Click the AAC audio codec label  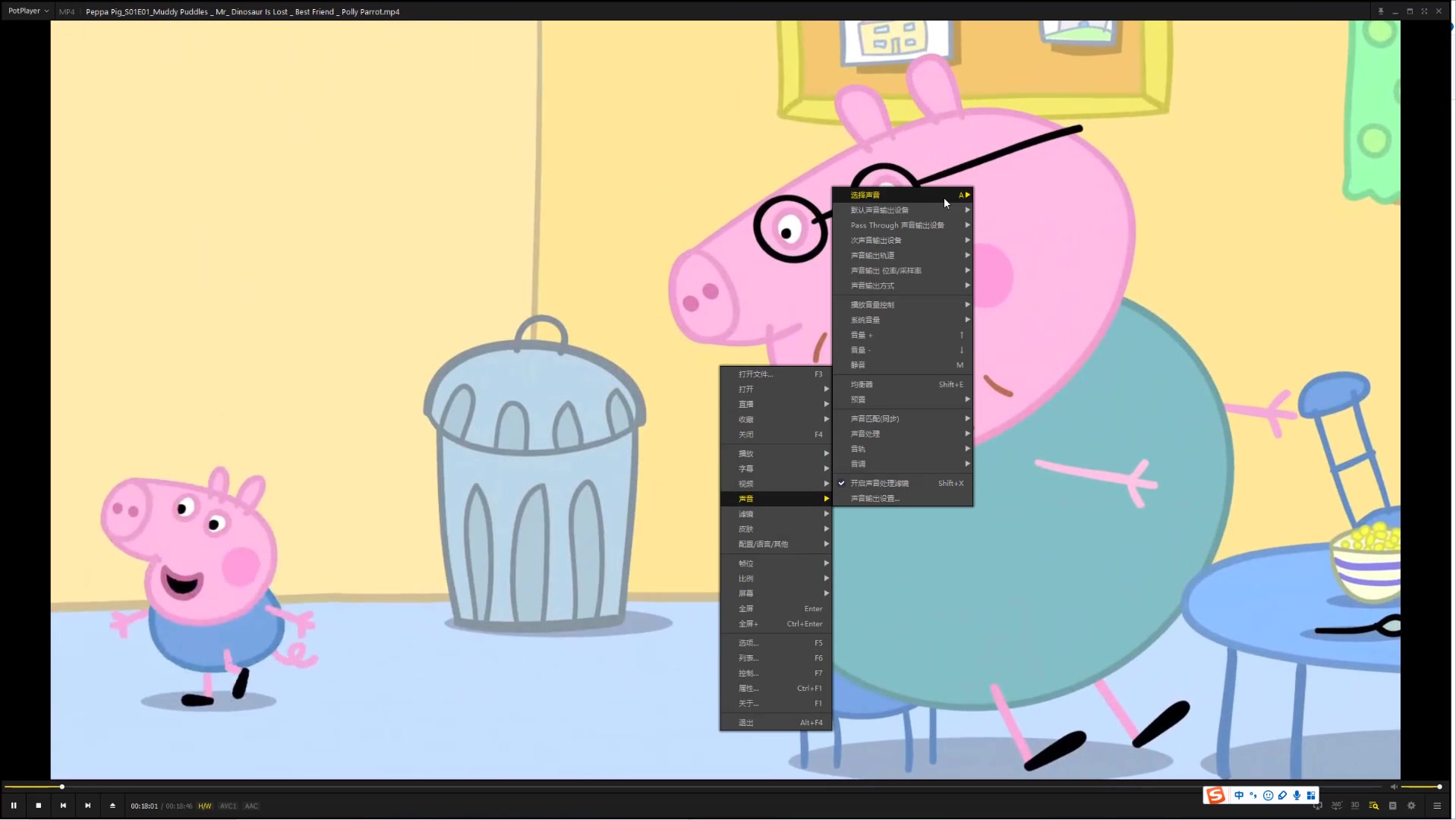pyautogui.click(x=251, y=806)
